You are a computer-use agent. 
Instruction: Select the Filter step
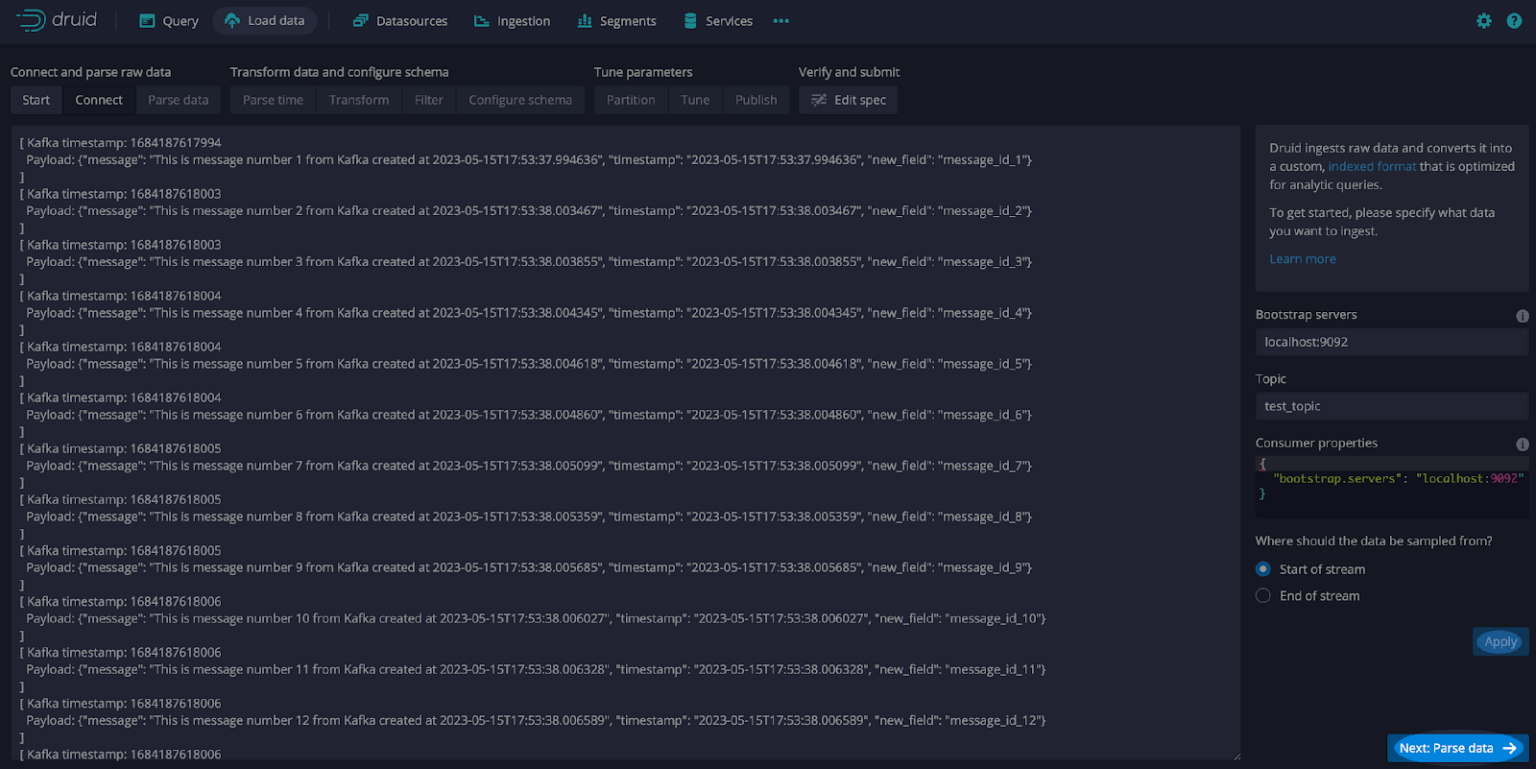coord(429,100)
